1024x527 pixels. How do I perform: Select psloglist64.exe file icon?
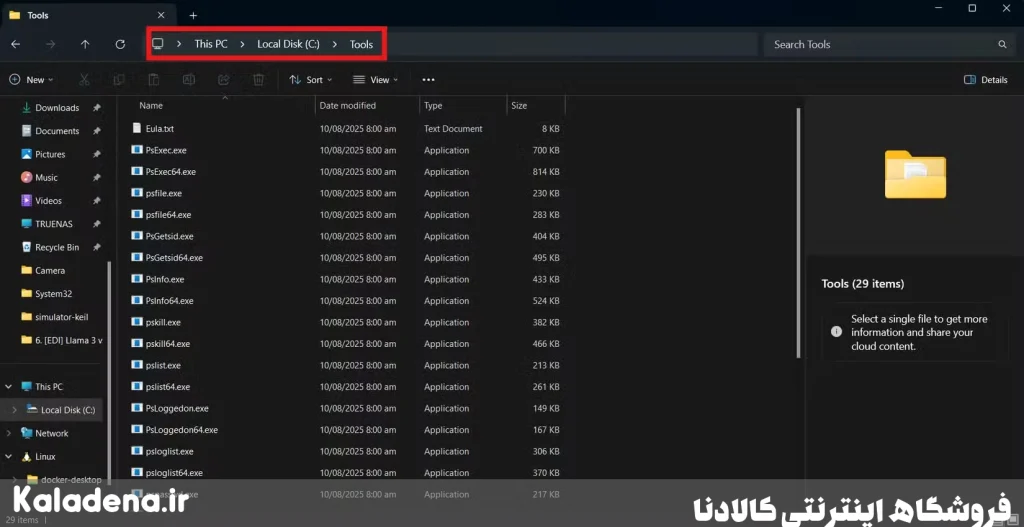(136, 472)
